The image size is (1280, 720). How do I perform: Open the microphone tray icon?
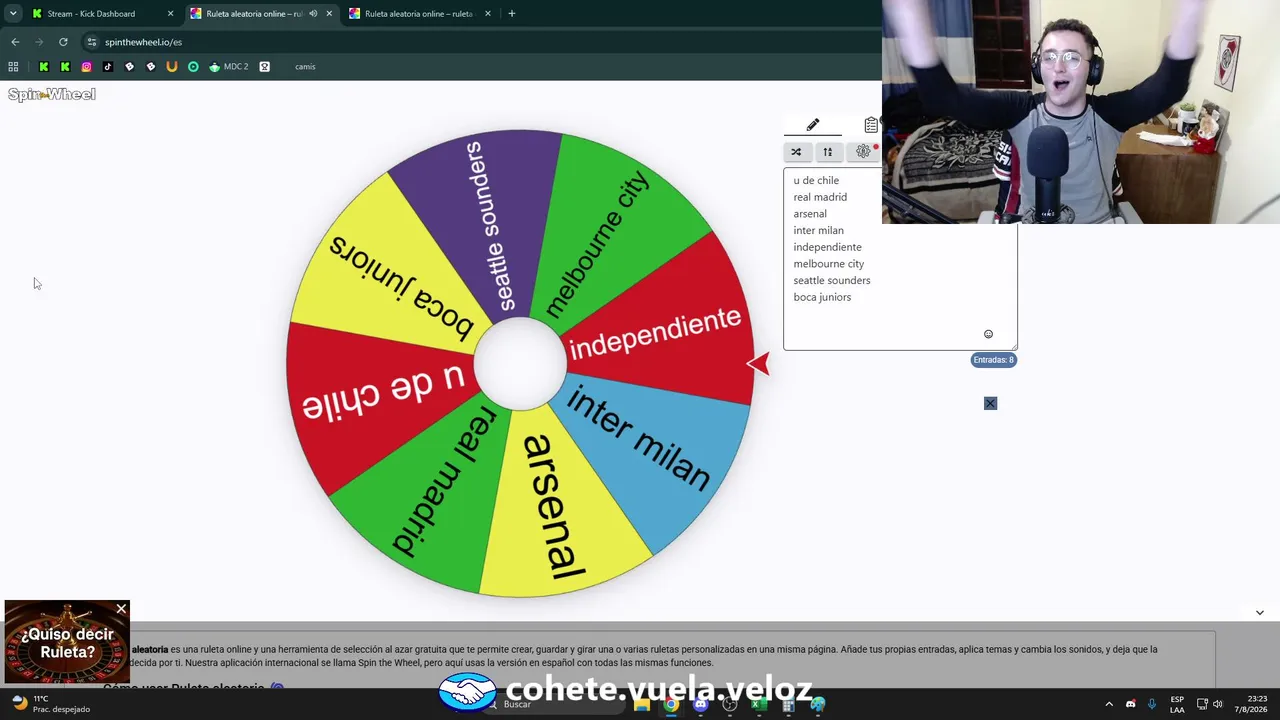pyautogui.click(x=1152, y=704)
